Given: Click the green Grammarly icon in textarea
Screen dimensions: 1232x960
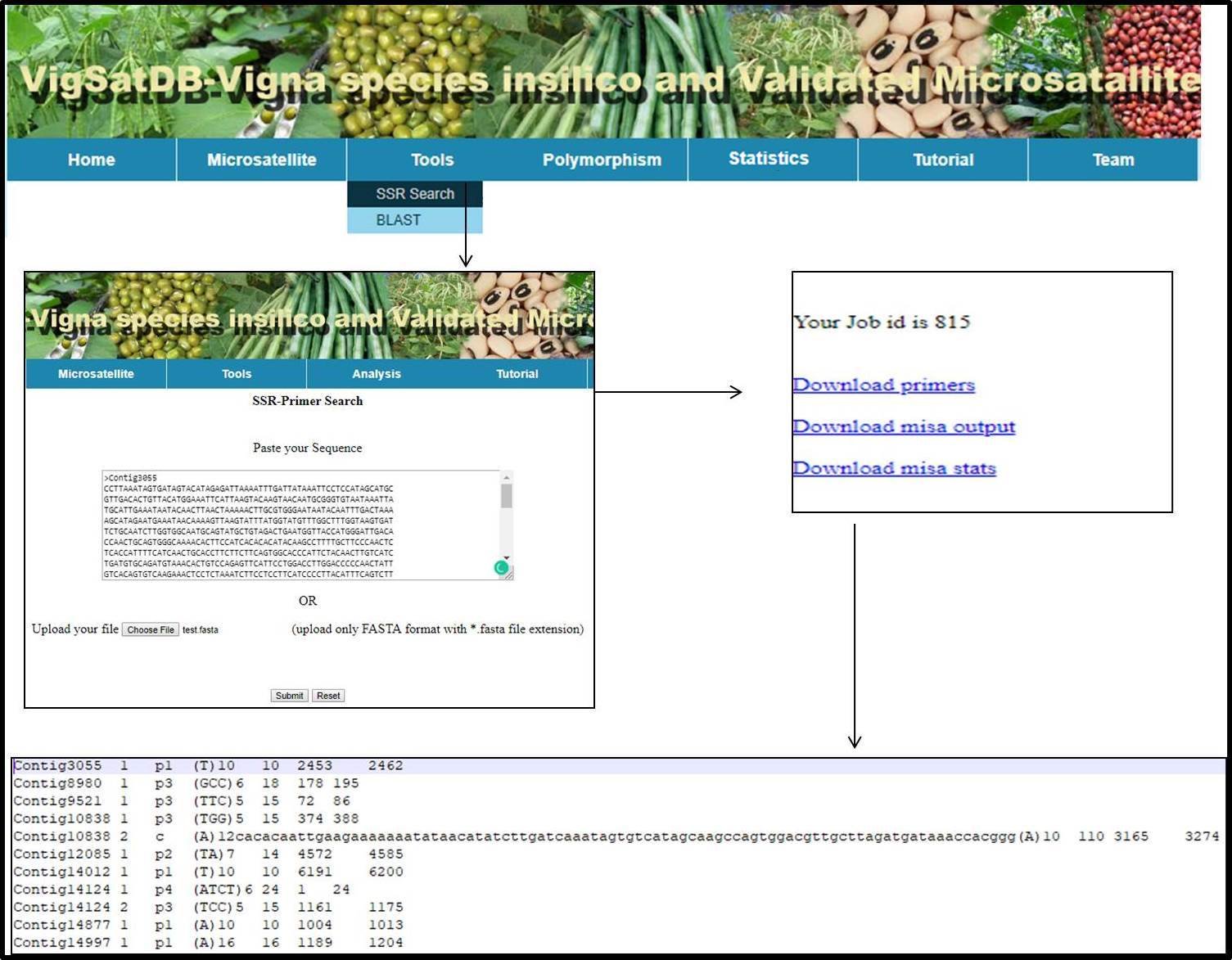Looking at the screenshot, I should tap(501, 567).
